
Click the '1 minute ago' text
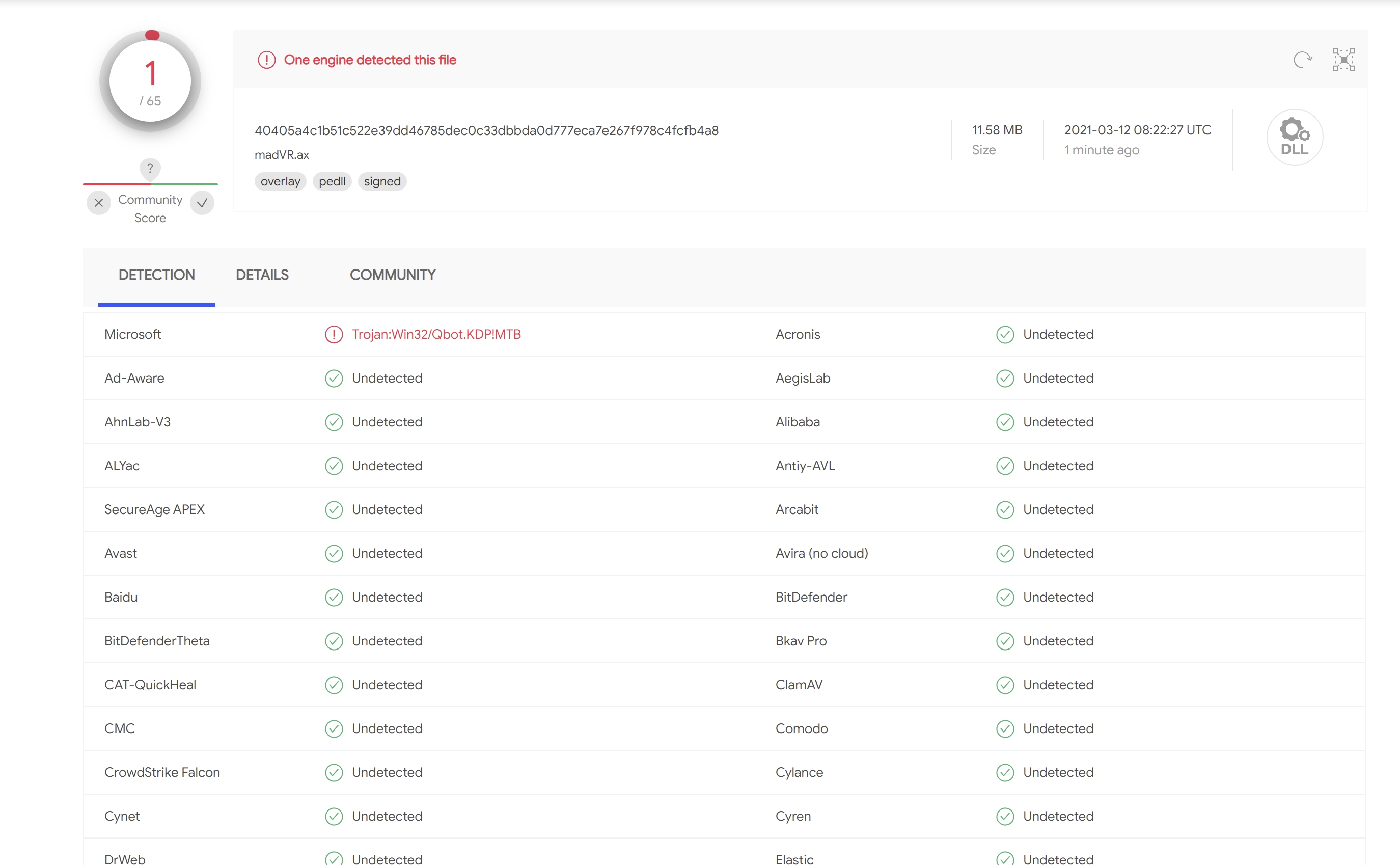pyautogui.click(x=1102, y=150)
